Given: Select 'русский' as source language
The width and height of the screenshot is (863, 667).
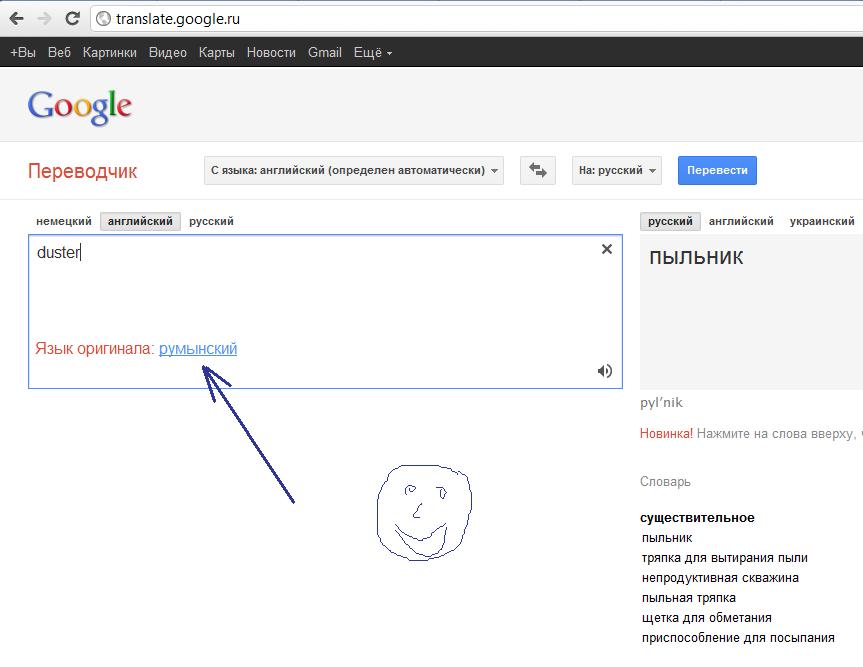Looking at the screenshot, I should (x=211, y=221).
